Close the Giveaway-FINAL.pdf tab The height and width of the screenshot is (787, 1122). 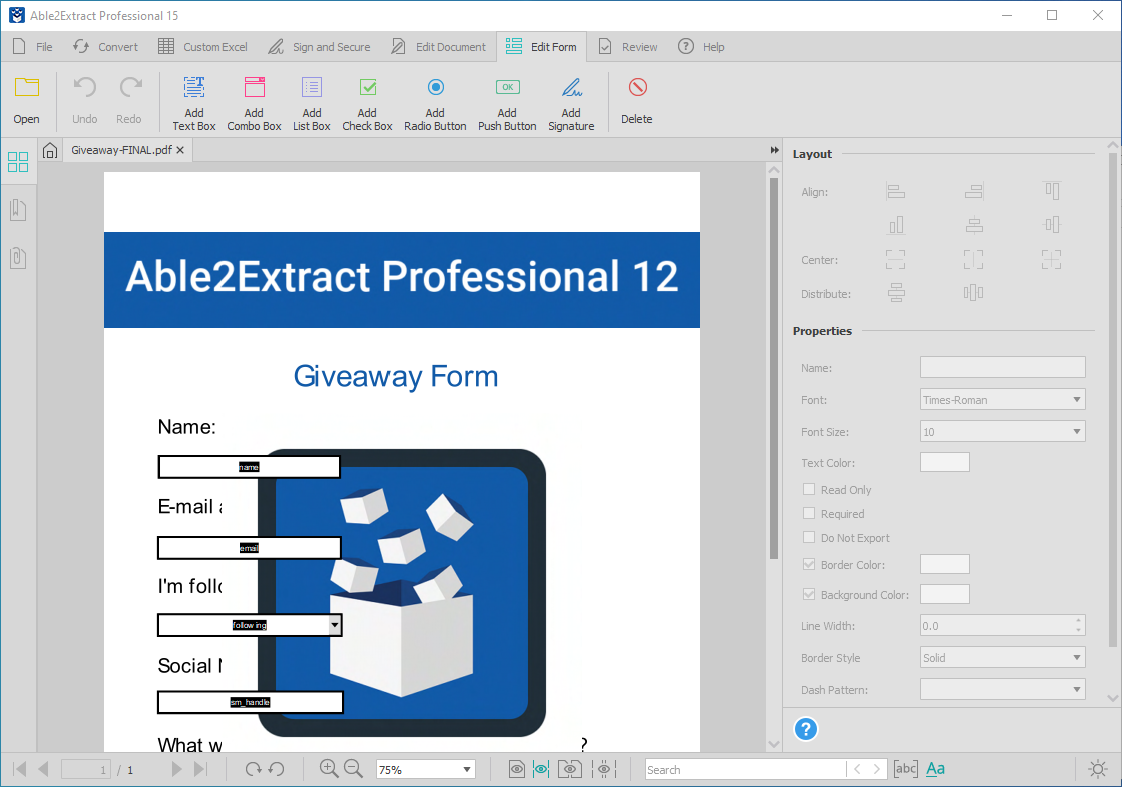pyautogui.click(x=180, y=150)
